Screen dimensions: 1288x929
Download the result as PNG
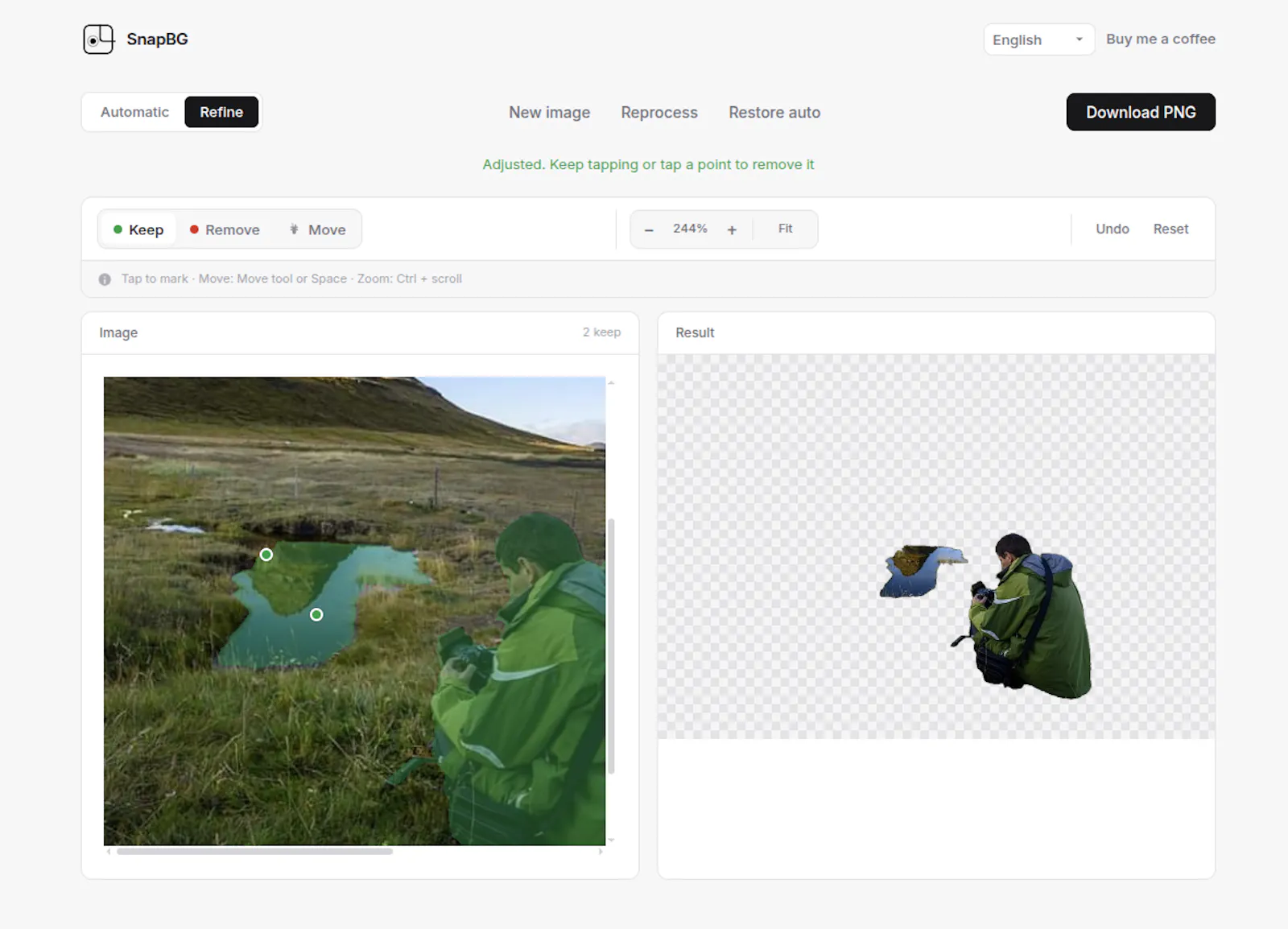pyautogui.click(x=1141, y=112)
